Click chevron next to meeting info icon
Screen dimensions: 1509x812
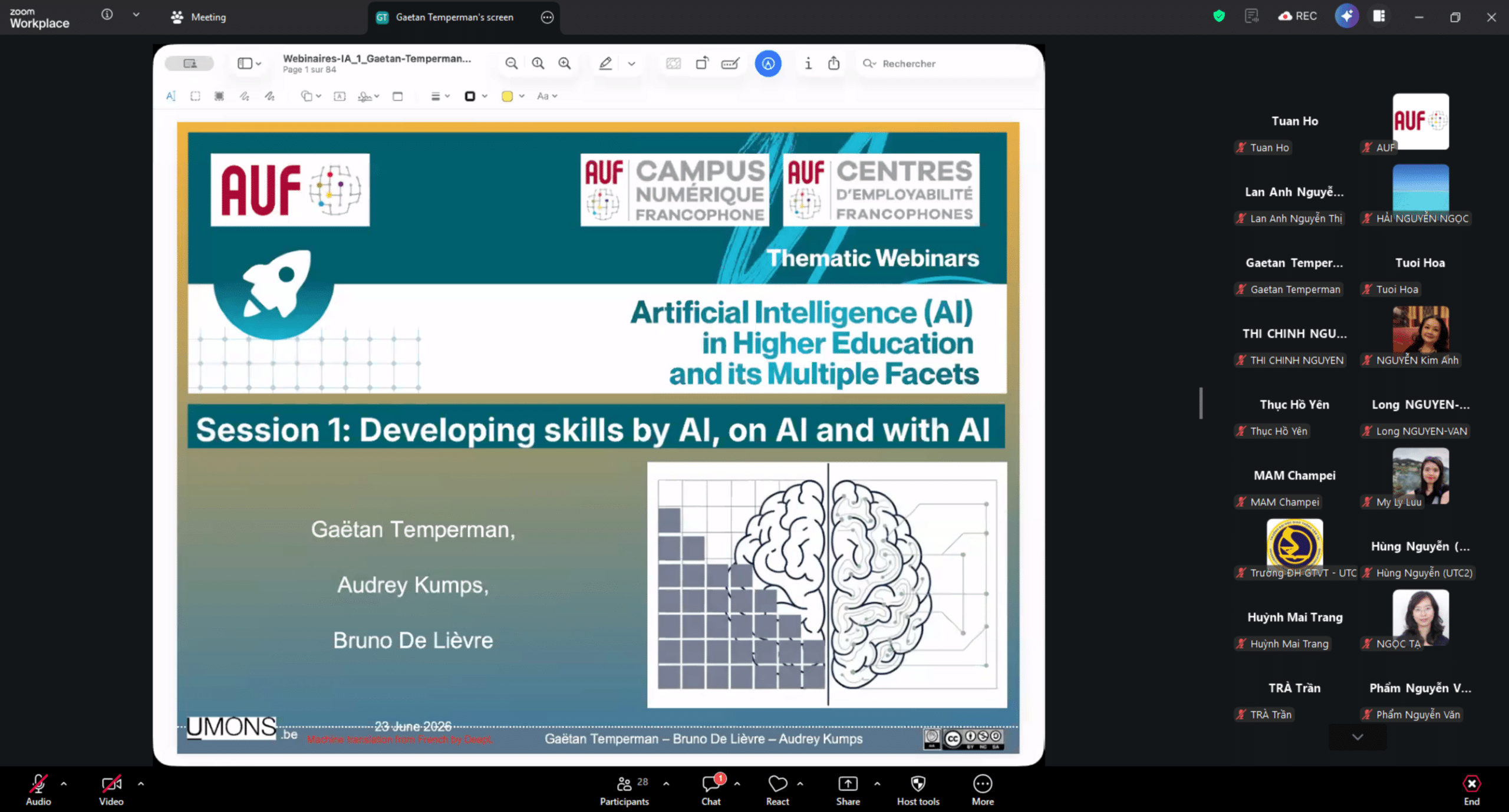pyautogui.click(x=136, y=14)
